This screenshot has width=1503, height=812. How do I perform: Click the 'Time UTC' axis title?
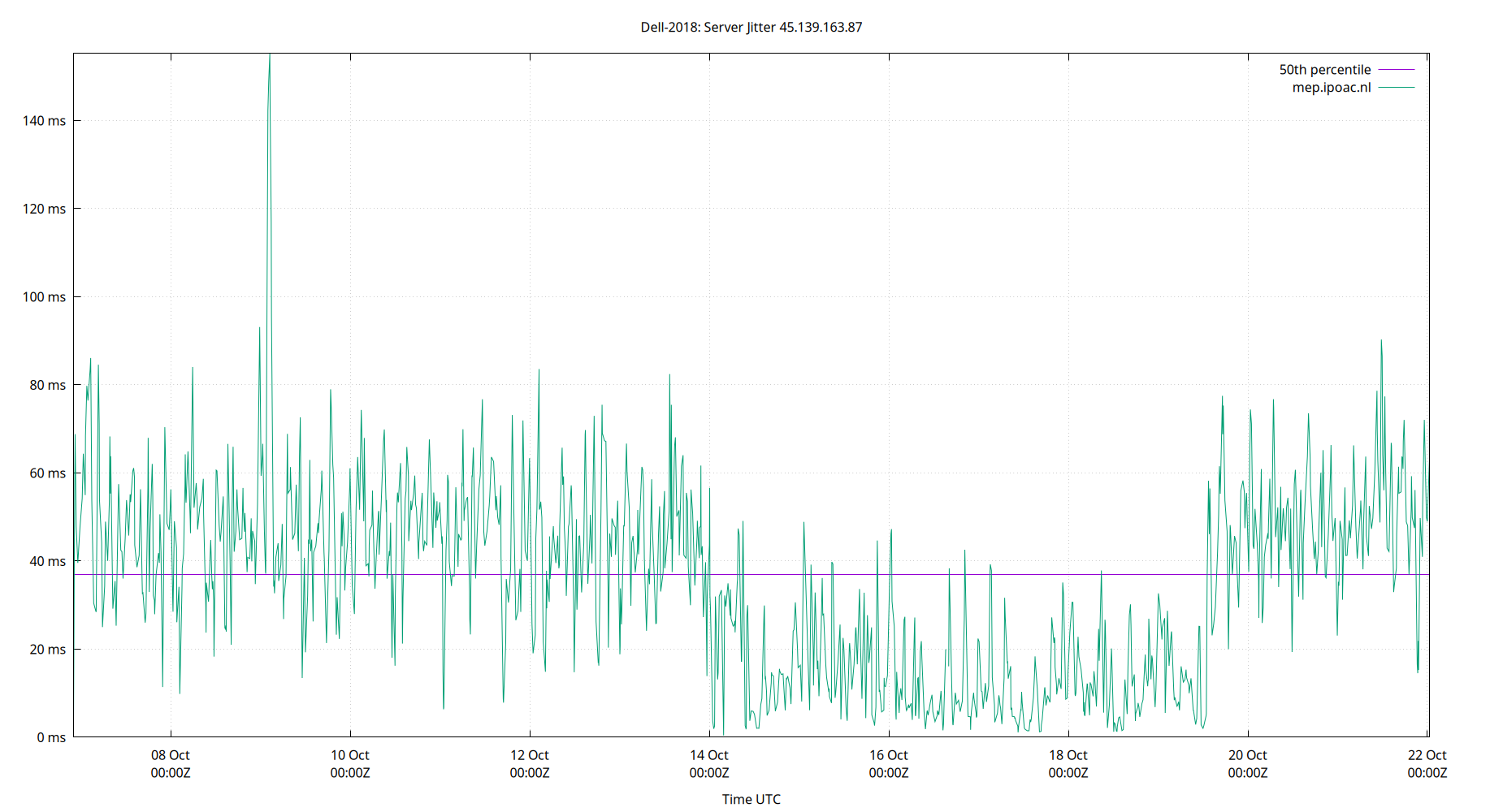pyautogui.click(x=751, y=799)
